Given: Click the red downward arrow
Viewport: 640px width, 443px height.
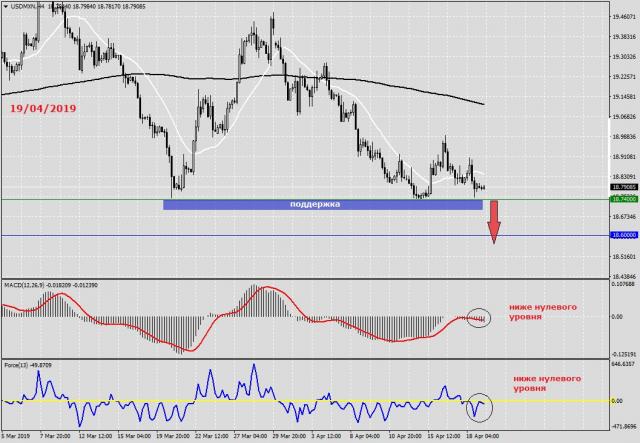Looking at the screenshot, I should pos(494,222).
